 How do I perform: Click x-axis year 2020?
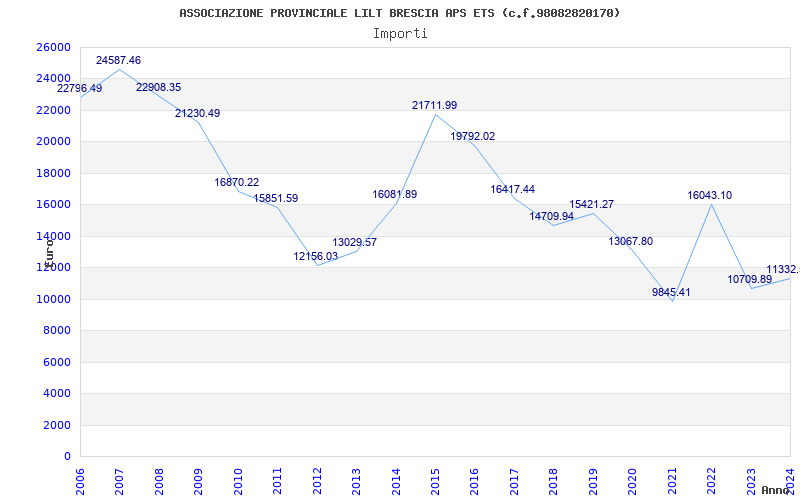(632, 482)
